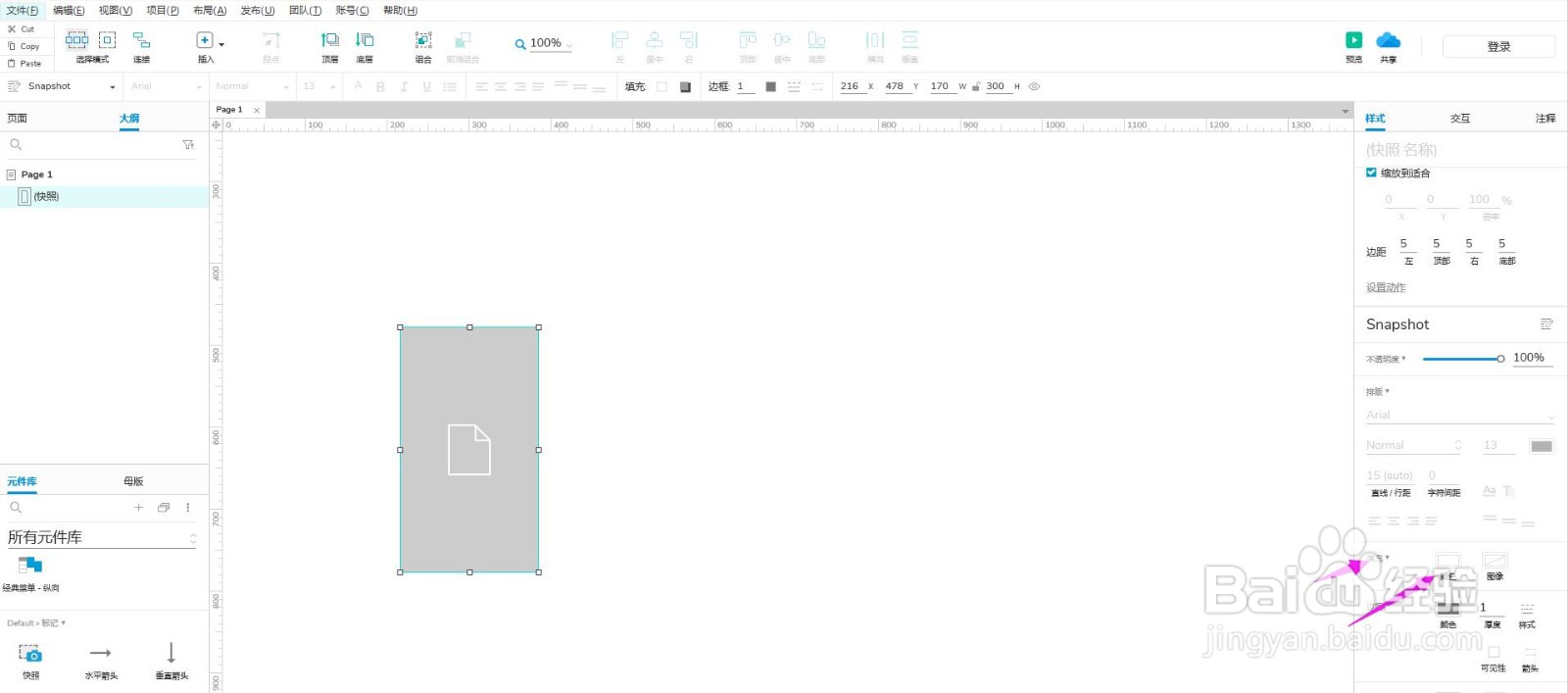The image size is (1568, 693).
Task: Click the outline filter icon
Action: tap(188, 145)
